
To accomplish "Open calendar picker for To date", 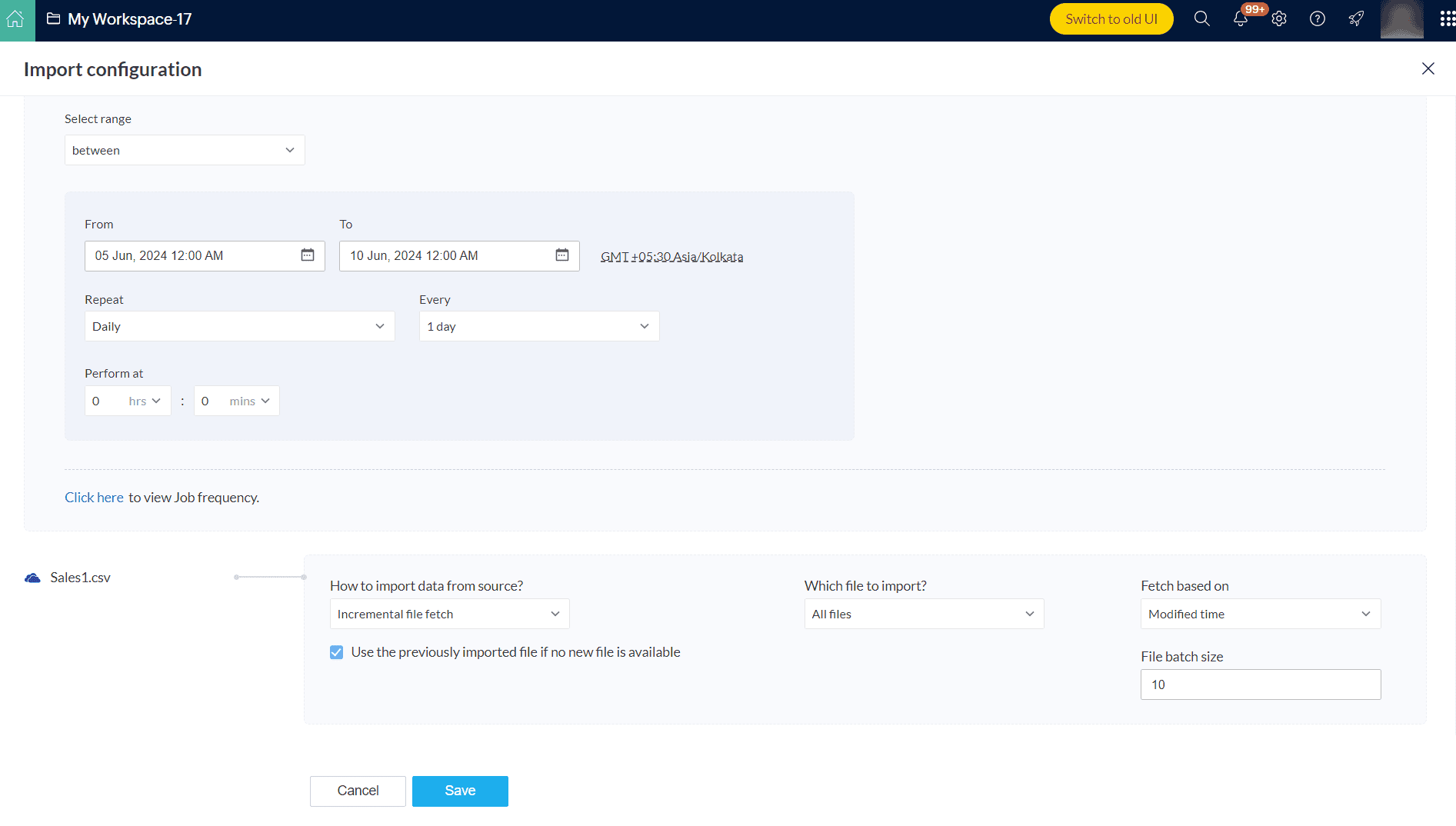I will (562, 255).
